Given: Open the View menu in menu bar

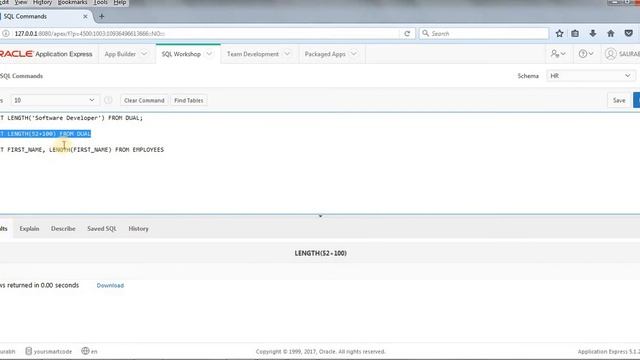Looking at the screenshot, I should coord(21,2).
